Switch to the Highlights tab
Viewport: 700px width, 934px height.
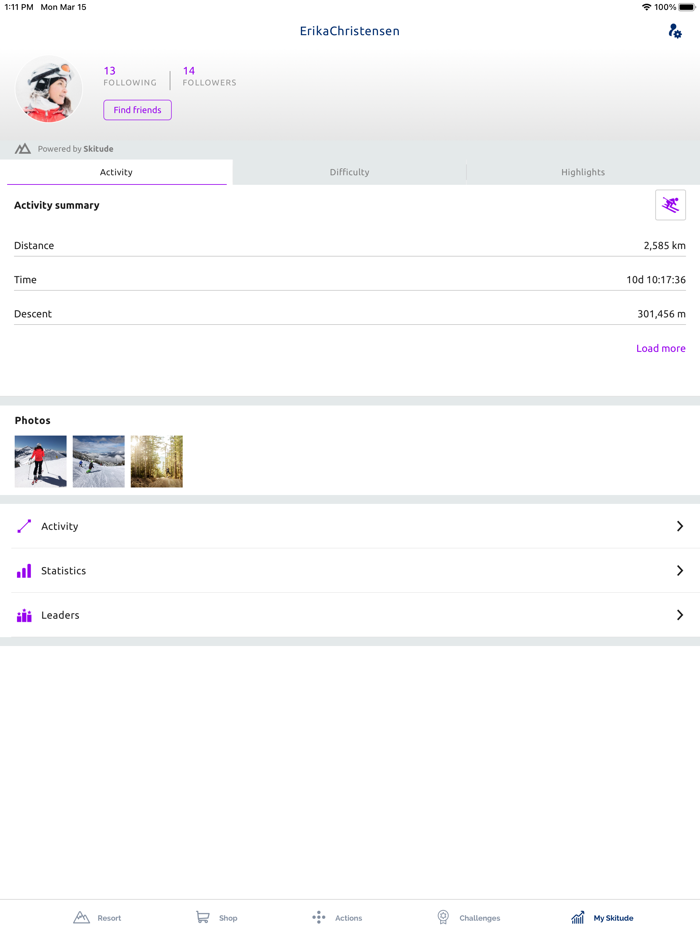583,172
